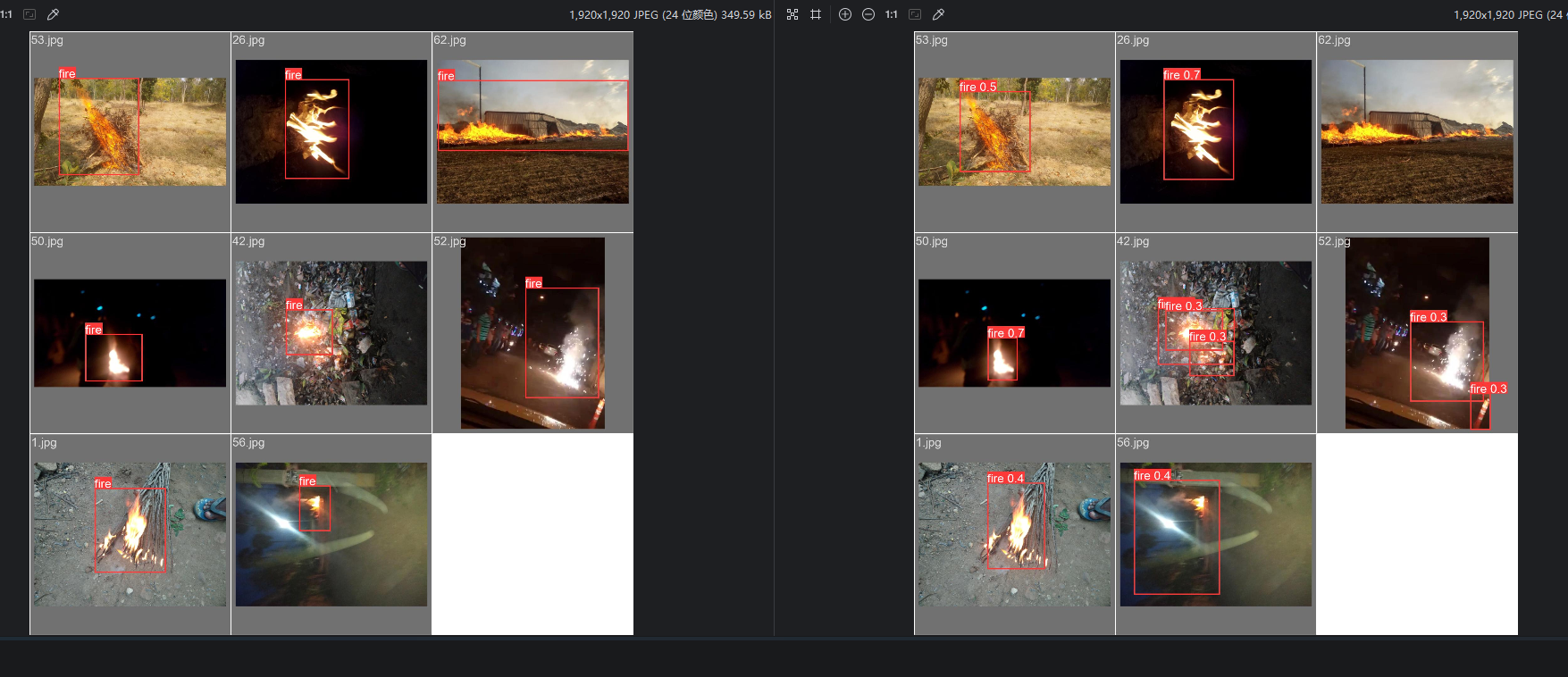Click the "53.jpg" filename label in left viewer
Image resolution: width=1568 pixels, height=677 pixels.
tap(47, 40)
